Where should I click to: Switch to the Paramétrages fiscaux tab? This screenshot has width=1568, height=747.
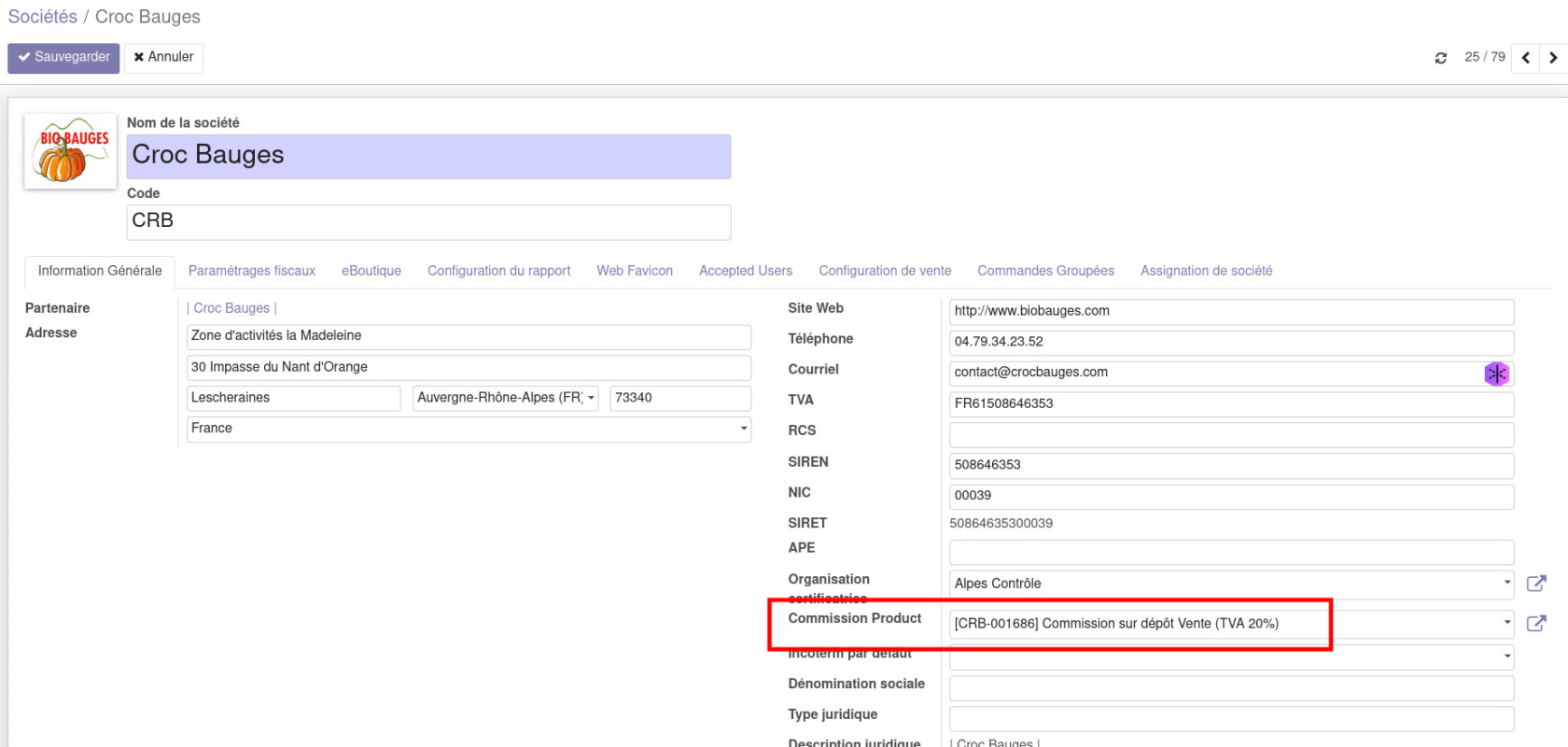click(x=251, y=271)
